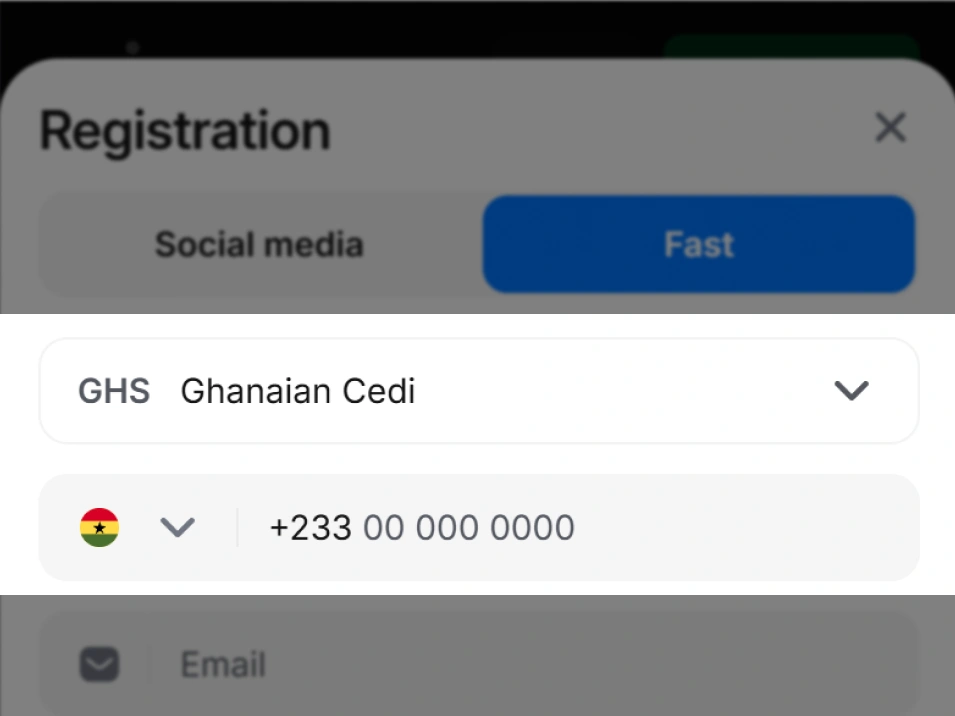This screenshot has width=955, height=716.
Task: Click the small dot above the dialog
Action: coord(133,47)
